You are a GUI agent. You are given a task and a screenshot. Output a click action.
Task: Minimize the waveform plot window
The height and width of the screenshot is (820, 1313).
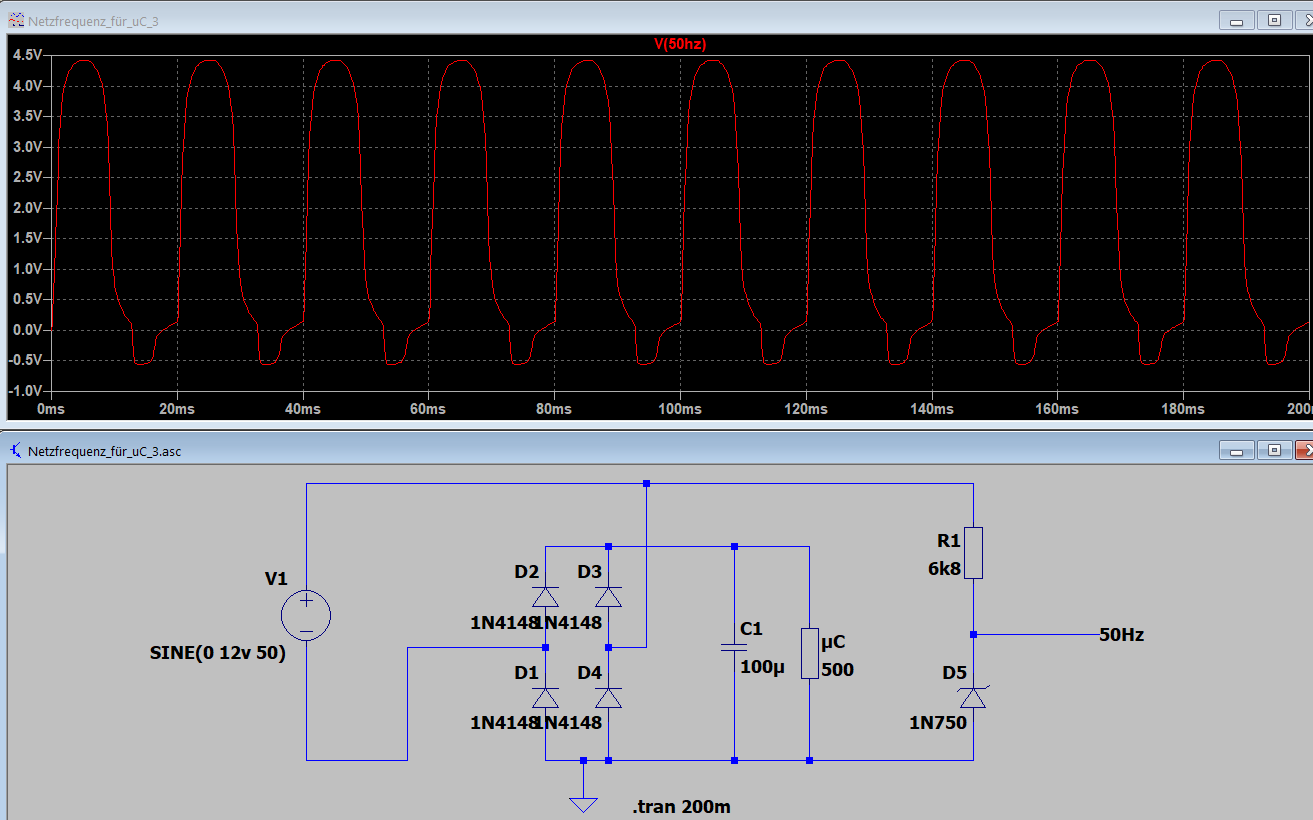coord(1237,19)
